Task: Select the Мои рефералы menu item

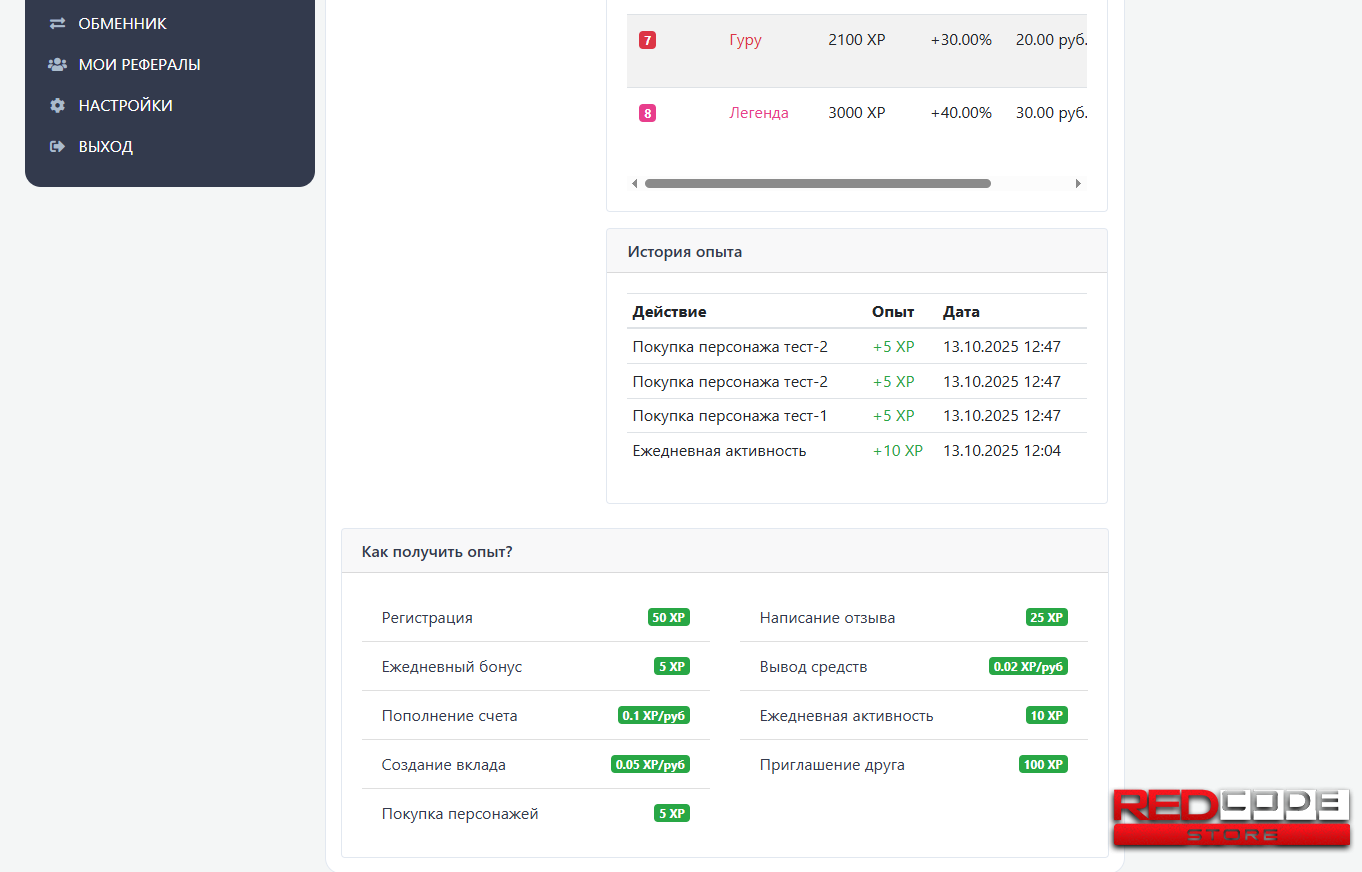Action: (x=138, y=64)
